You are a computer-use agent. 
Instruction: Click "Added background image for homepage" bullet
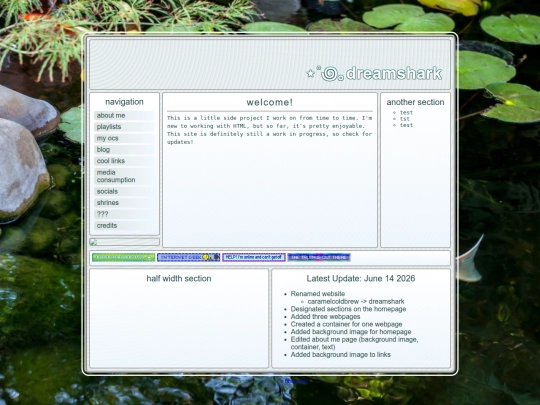tap(351, 332)
